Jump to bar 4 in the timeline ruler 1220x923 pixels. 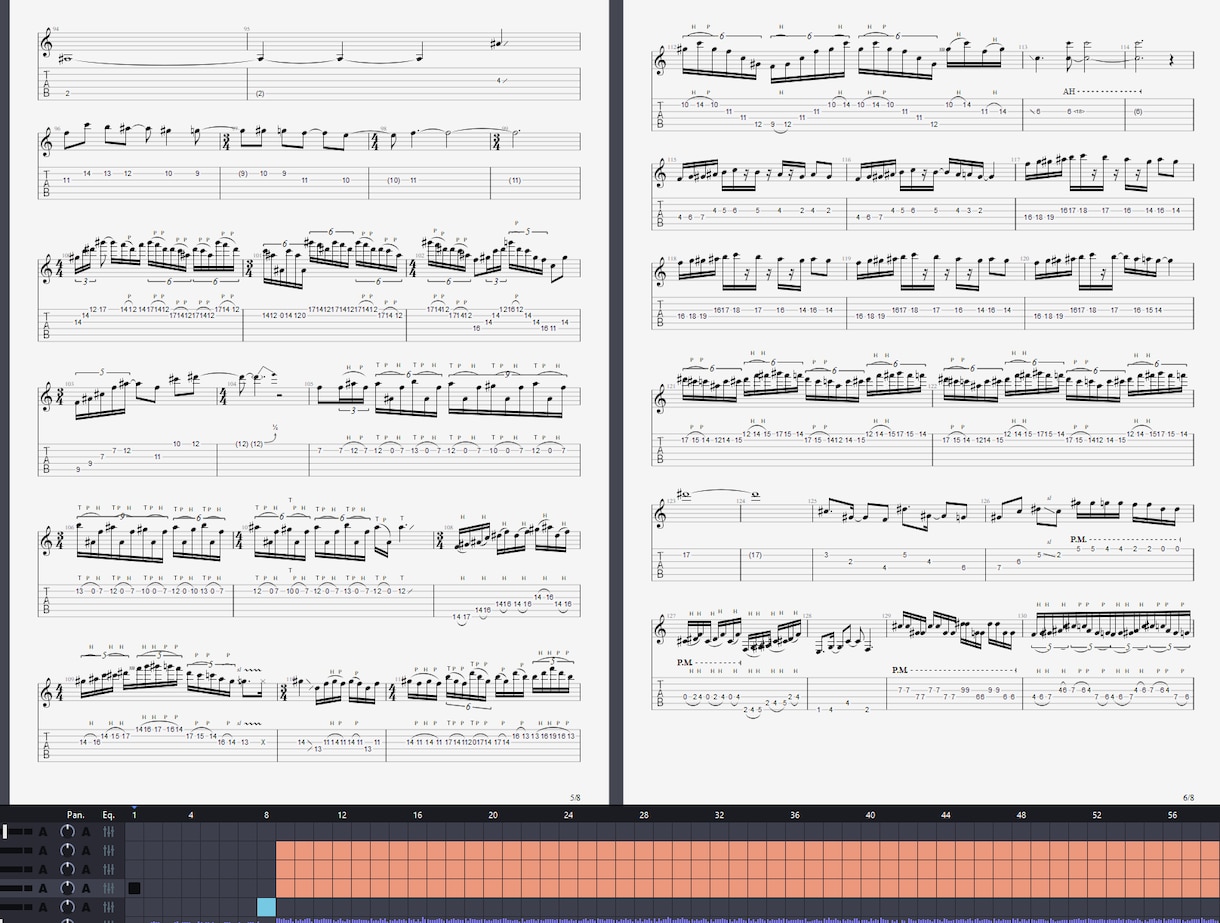(191, 815)
